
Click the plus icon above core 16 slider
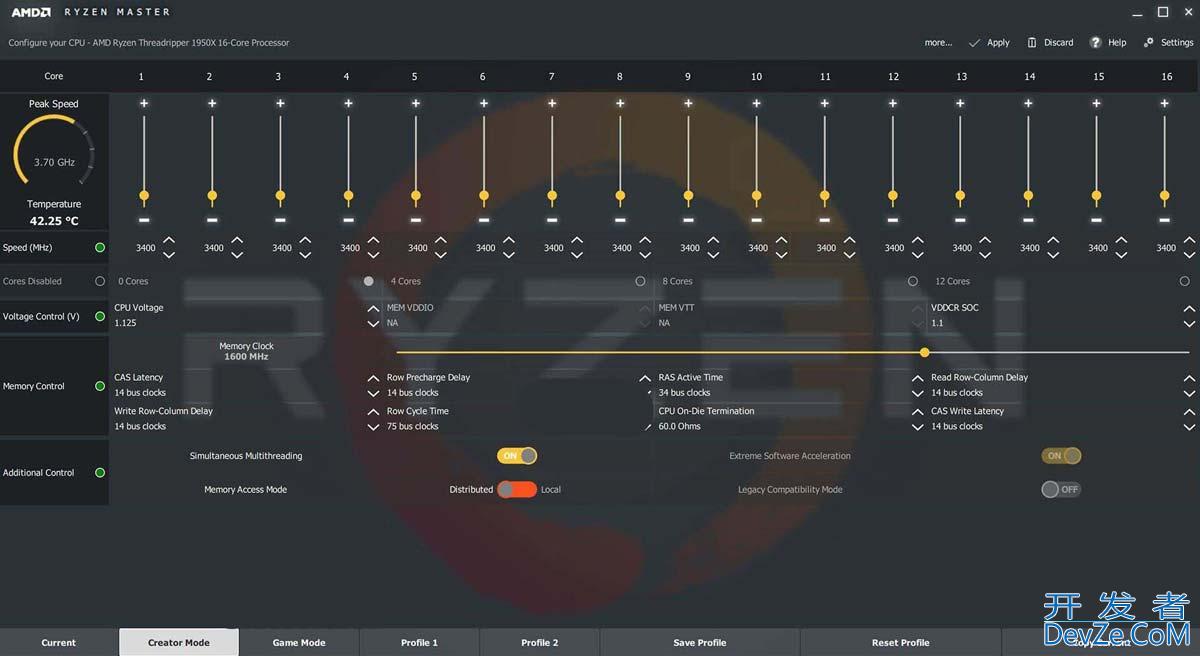click(x=1164, y=103)
